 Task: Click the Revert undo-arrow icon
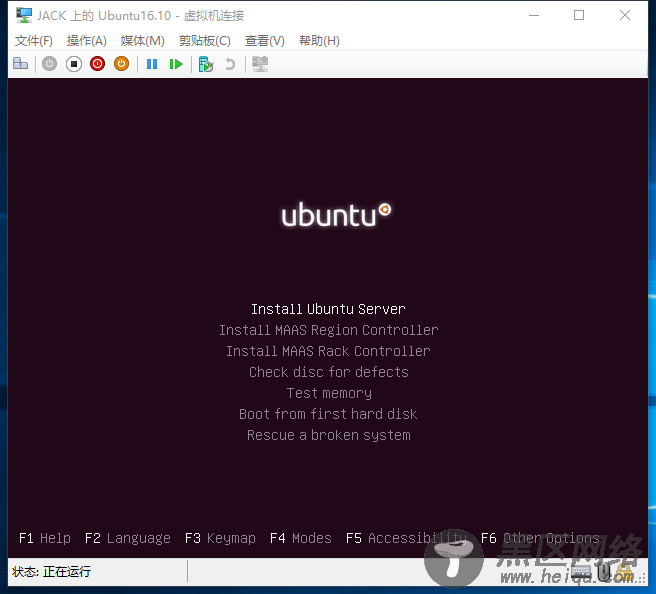coord(230,64)
